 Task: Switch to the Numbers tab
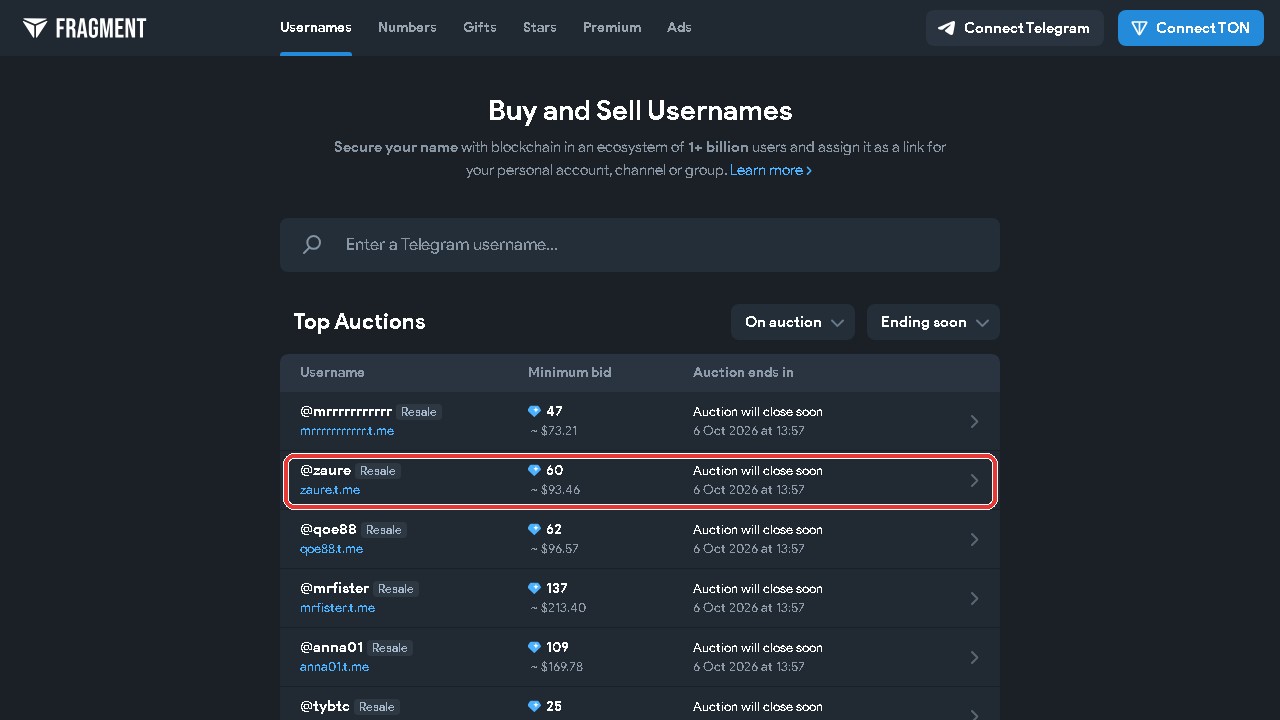tap(407, 27)
